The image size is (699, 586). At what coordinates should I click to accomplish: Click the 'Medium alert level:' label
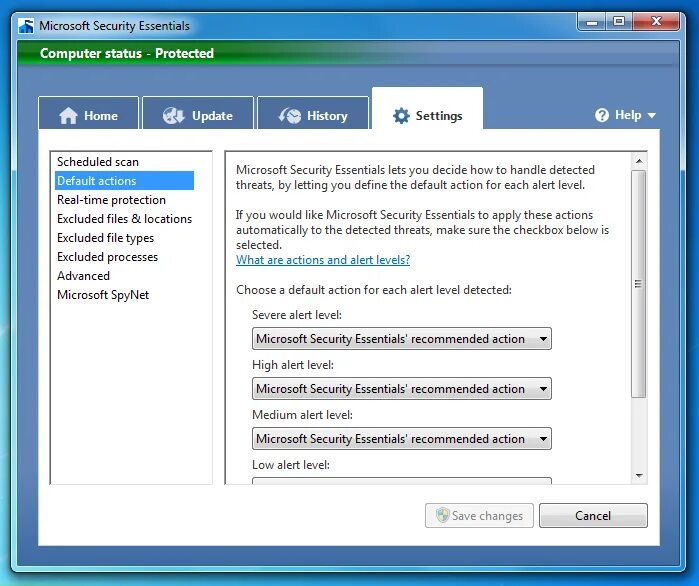point(302,415)
